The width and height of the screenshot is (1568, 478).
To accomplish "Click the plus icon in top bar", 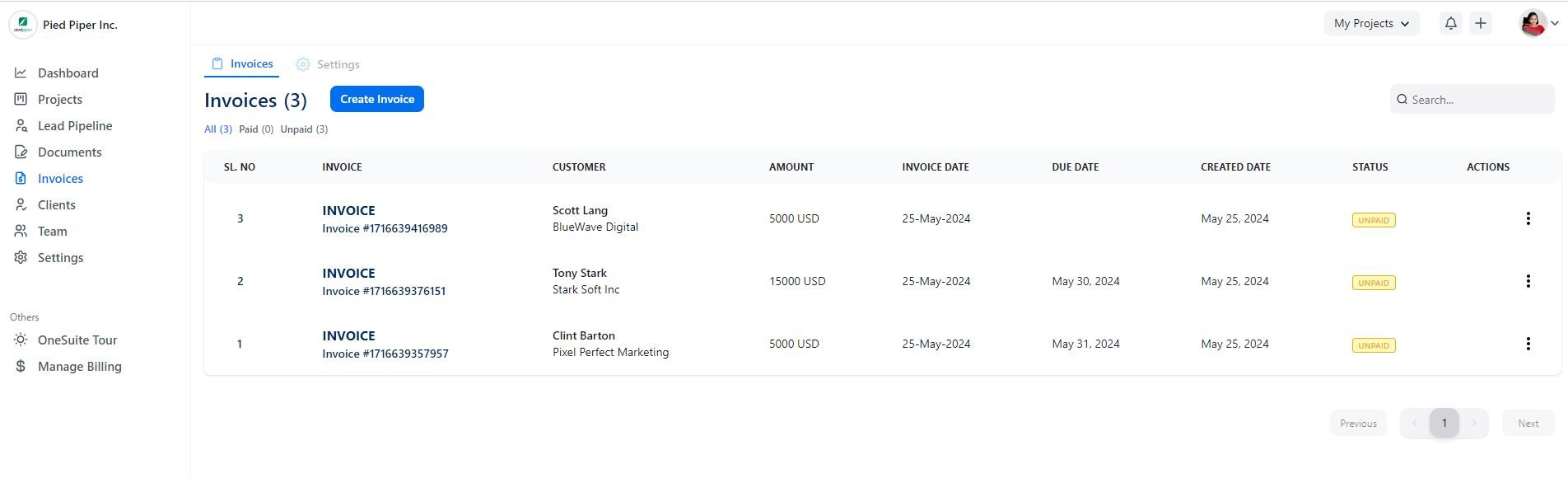I will pyautogui.click(x=1480, y=24).
